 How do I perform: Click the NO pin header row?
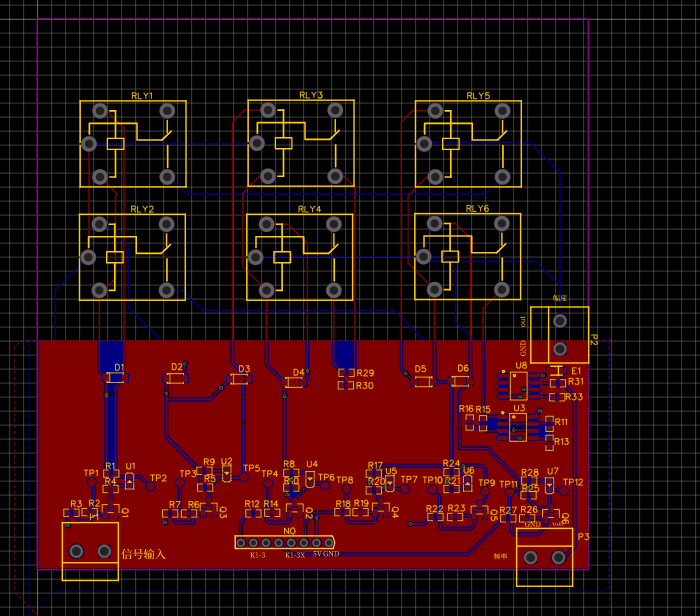tap(285, 542)
